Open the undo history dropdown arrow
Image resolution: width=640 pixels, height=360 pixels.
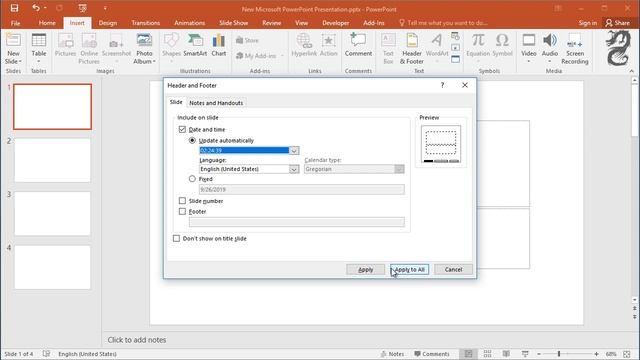coord(45,8)
